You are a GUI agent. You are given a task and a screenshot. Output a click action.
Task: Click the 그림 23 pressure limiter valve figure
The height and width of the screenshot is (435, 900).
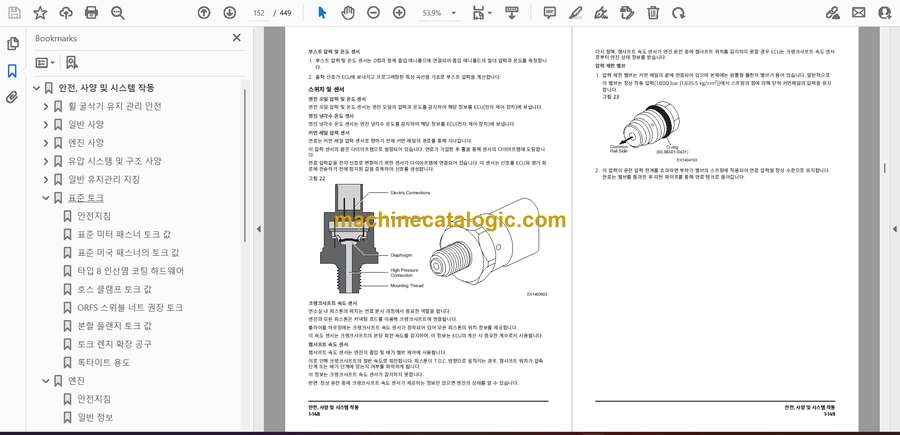[646, 131]
